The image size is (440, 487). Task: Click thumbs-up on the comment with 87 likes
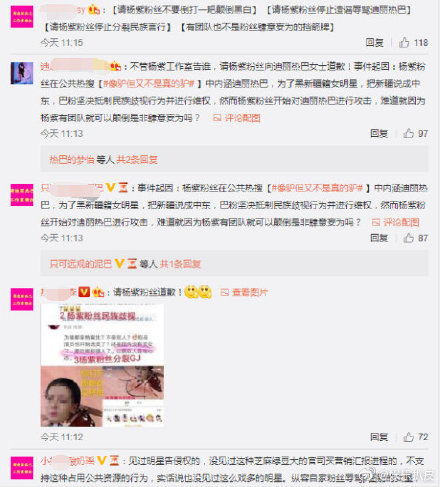click(408, 238)
